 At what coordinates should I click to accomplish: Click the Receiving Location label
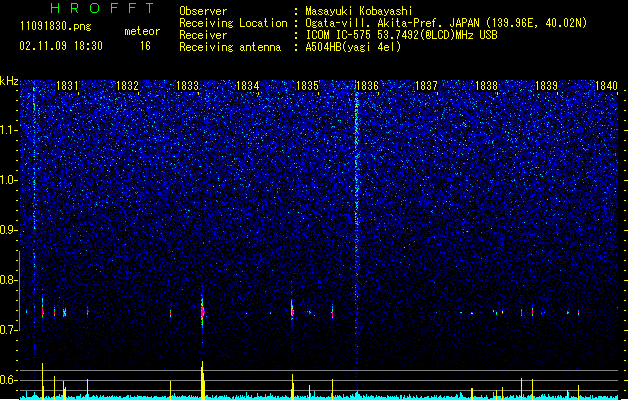[233, 23]
